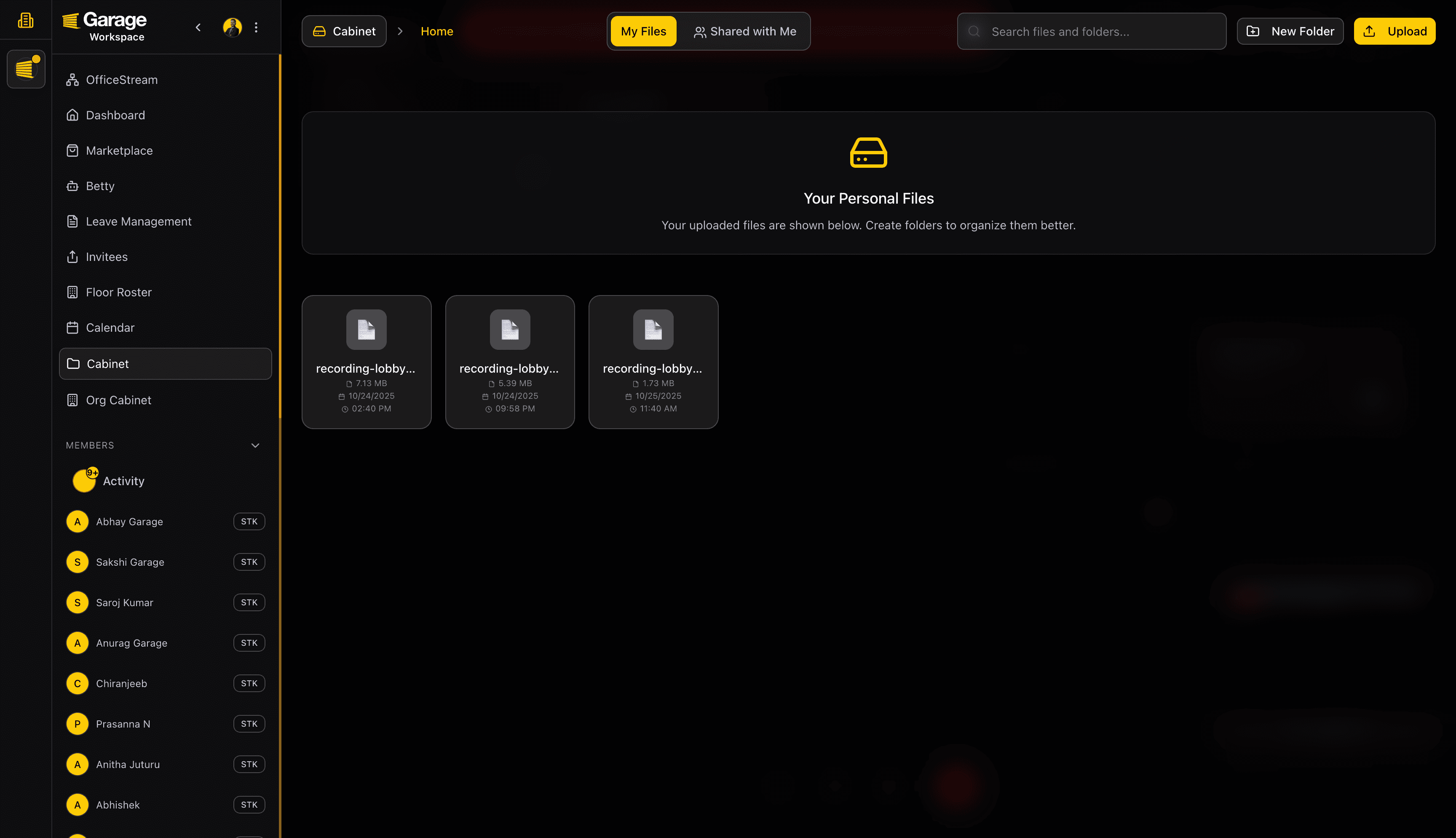This screenshot has width=1456, height=838.
Task: Click the yellow Upload button
Action: 1394,31
